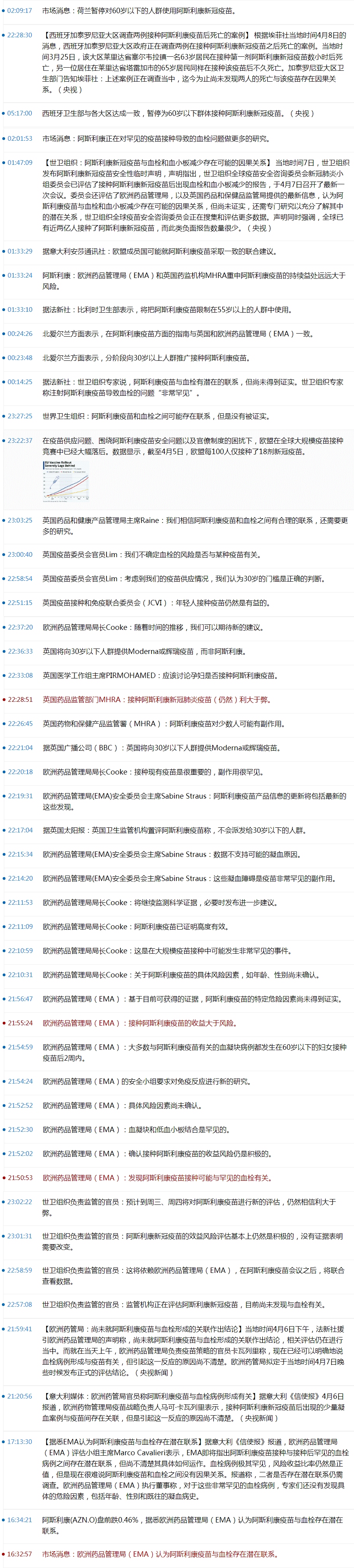354x1568 pixels.
Task: Click the 22:10:59 timestamp
Action: pos(20,951)
